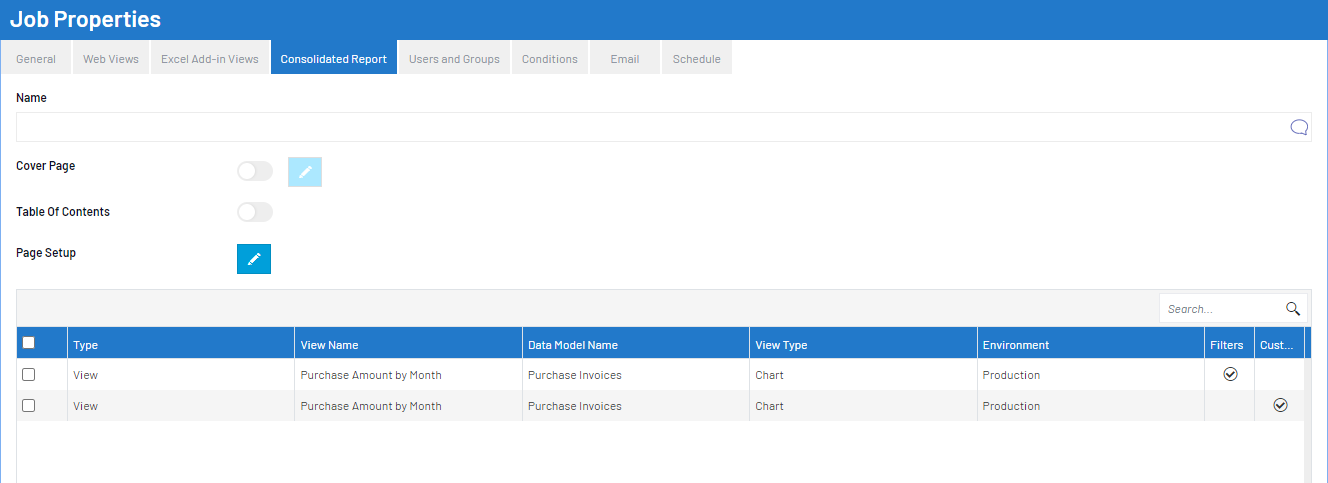This screenshot has width=1328, height=483.
Task: Click the comment bubble icon in Name field
Action: [x=1299, y=127]
